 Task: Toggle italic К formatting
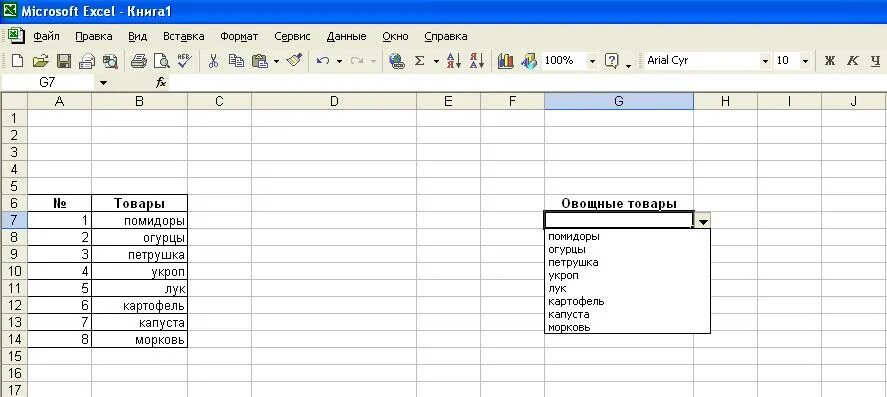853,61
